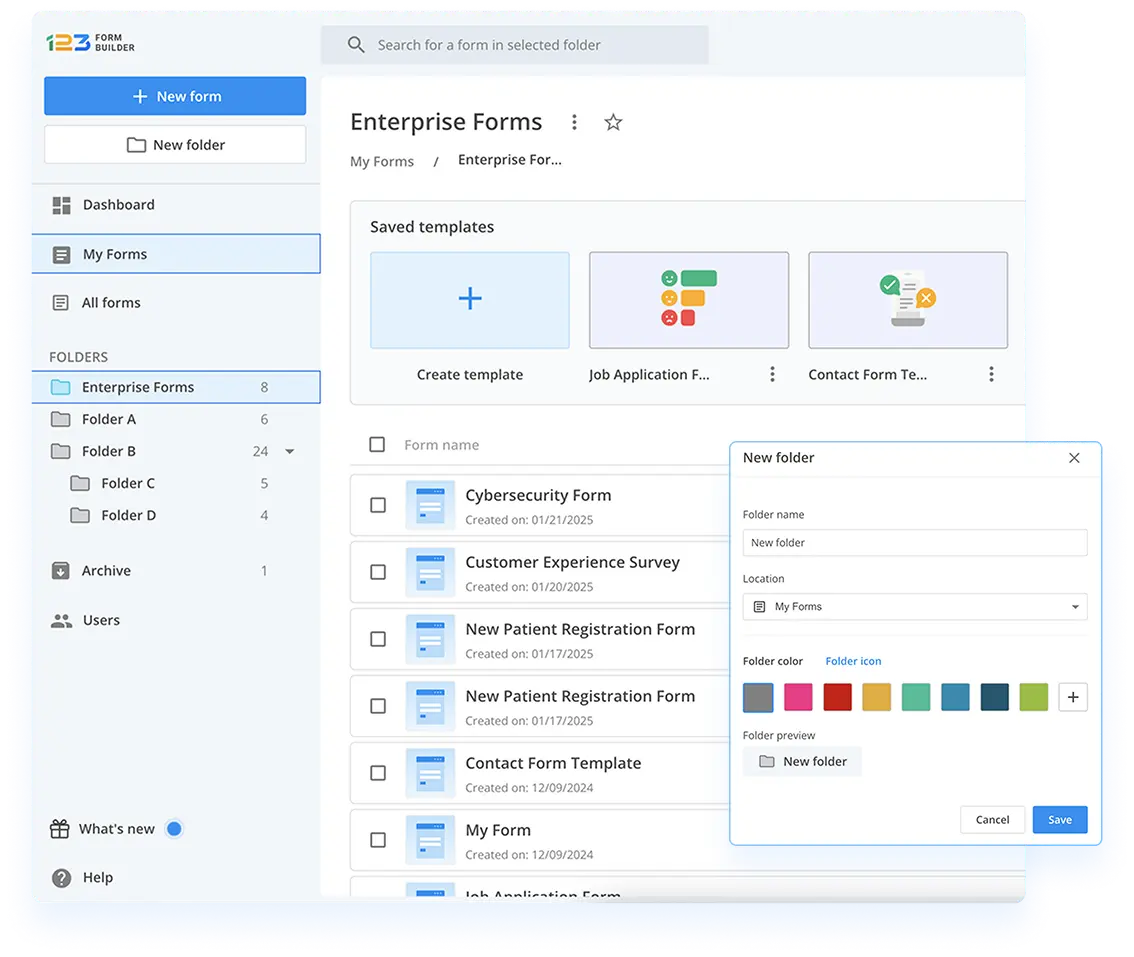Screen dimensions: 1134x957
Task: Cancel the New folder dialog
Action: [992, 819]
